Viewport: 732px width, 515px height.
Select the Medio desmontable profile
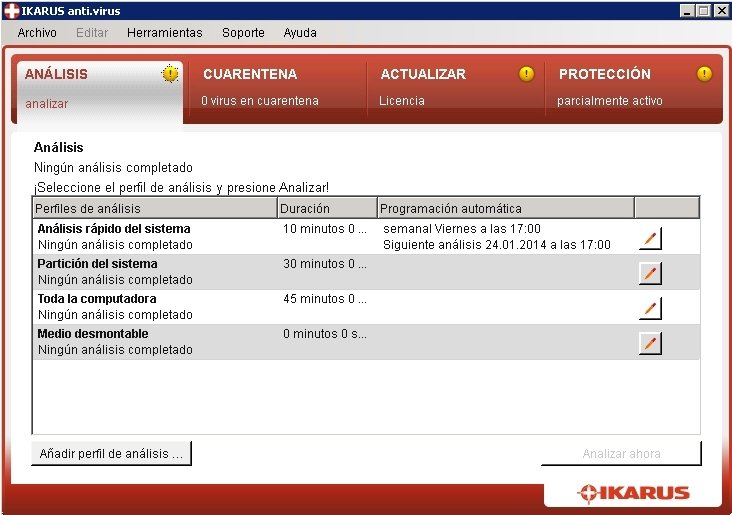(366, 342)
